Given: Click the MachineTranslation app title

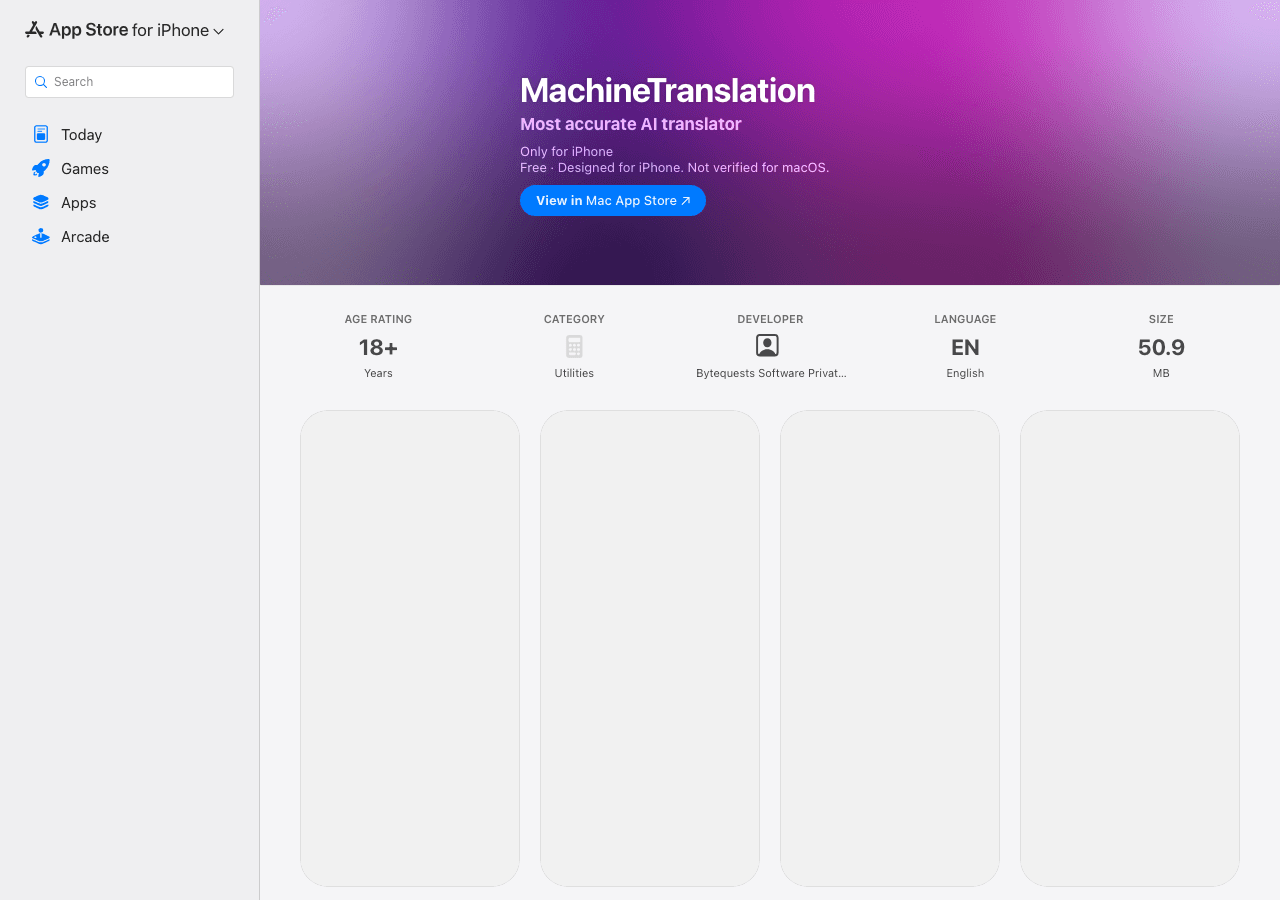Looking at the screenshot, I should [x=668, y=90].
